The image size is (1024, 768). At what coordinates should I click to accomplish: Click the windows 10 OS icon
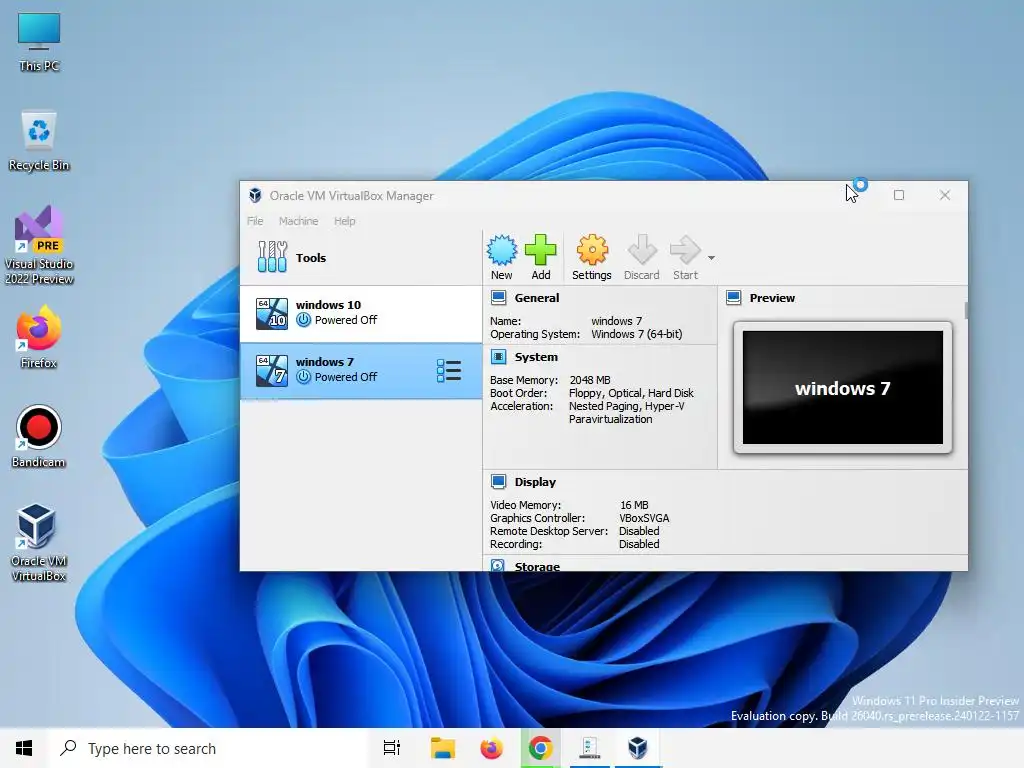(272, 313)
